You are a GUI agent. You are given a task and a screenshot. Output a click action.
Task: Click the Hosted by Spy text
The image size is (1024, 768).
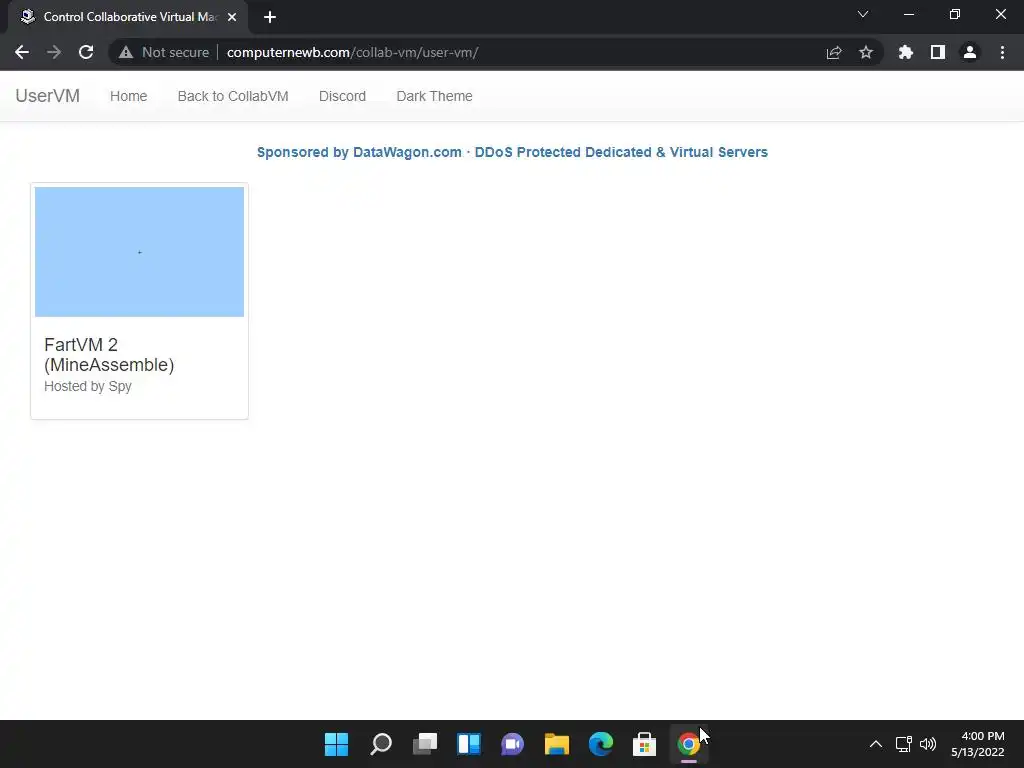pos(88,386)
